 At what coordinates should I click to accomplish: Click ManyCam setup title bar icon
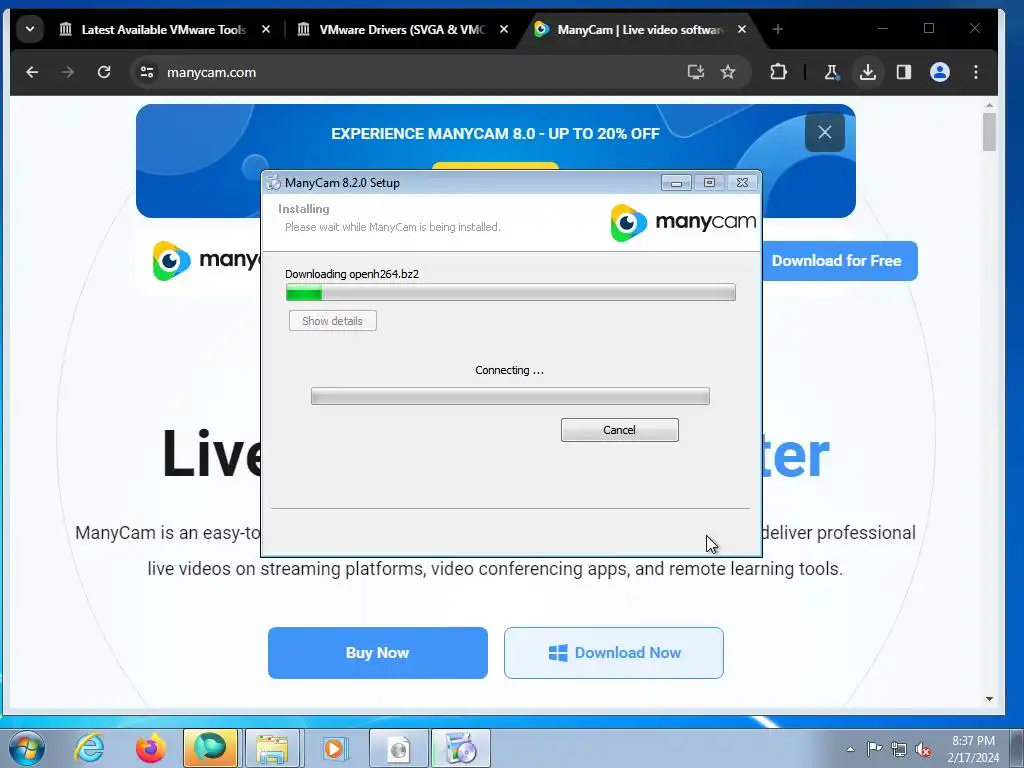coord(273,182)
